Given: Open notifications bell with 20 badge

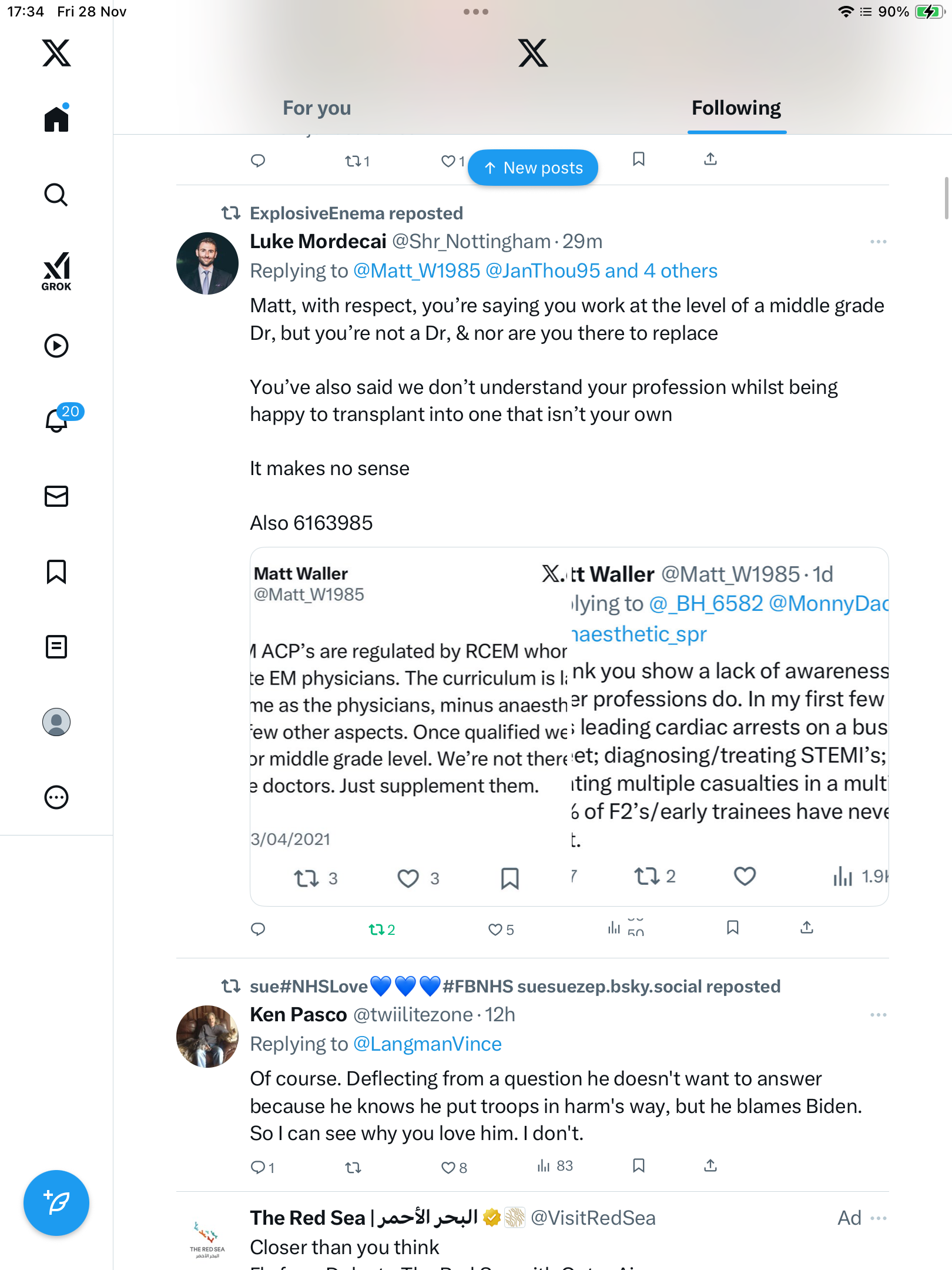Looking at the screenshot, I should click(x=58, y=420).
